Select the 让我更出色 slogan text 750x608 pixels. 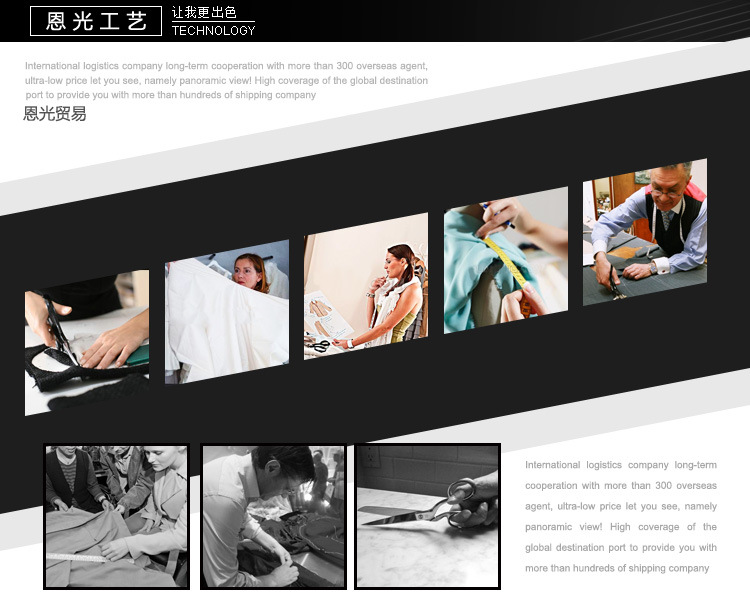(x=204, y=12)
